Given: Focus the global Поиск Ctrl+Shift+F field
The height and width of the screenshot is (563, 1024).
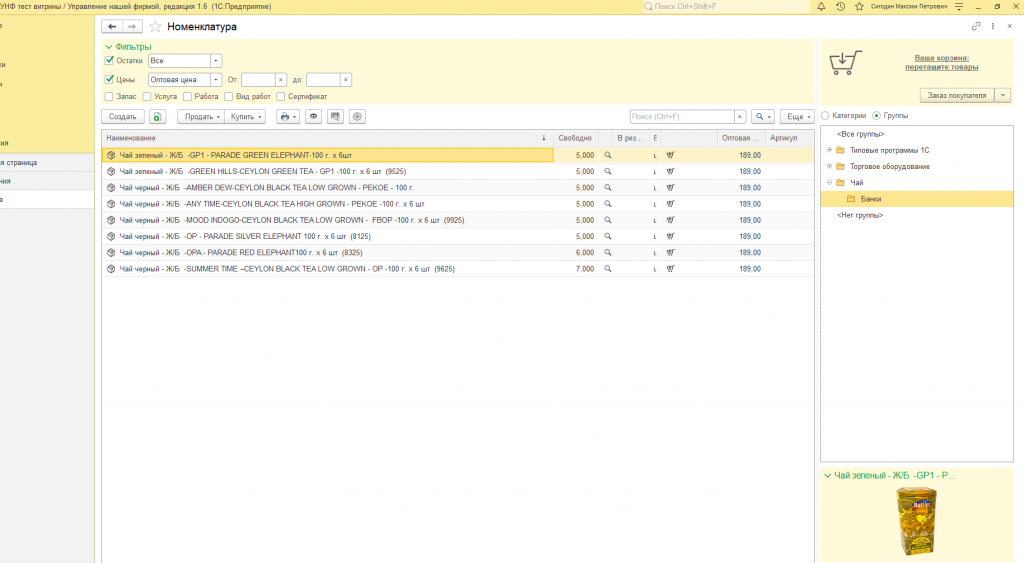Looking at the screenshot, I should pos(725,7).
